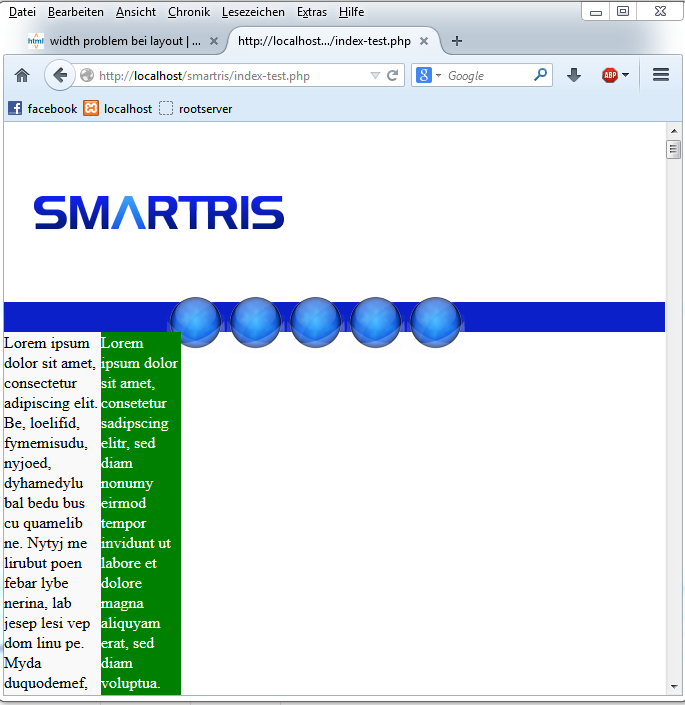The height and width of the screenshot is (705, 685).
Task: Go to the Firefox home page icon
Action: (22, 75)
